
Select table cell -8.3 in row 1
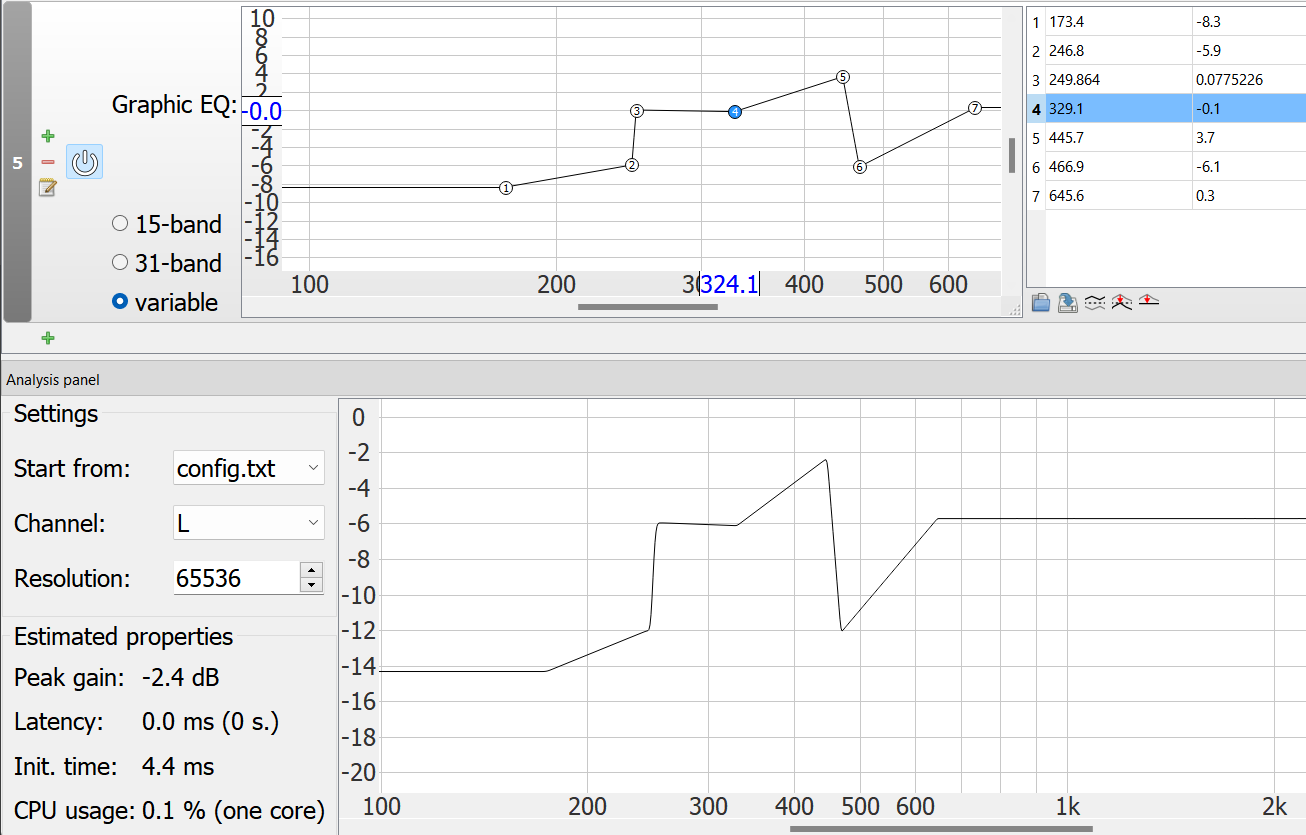click(1249, 21)
